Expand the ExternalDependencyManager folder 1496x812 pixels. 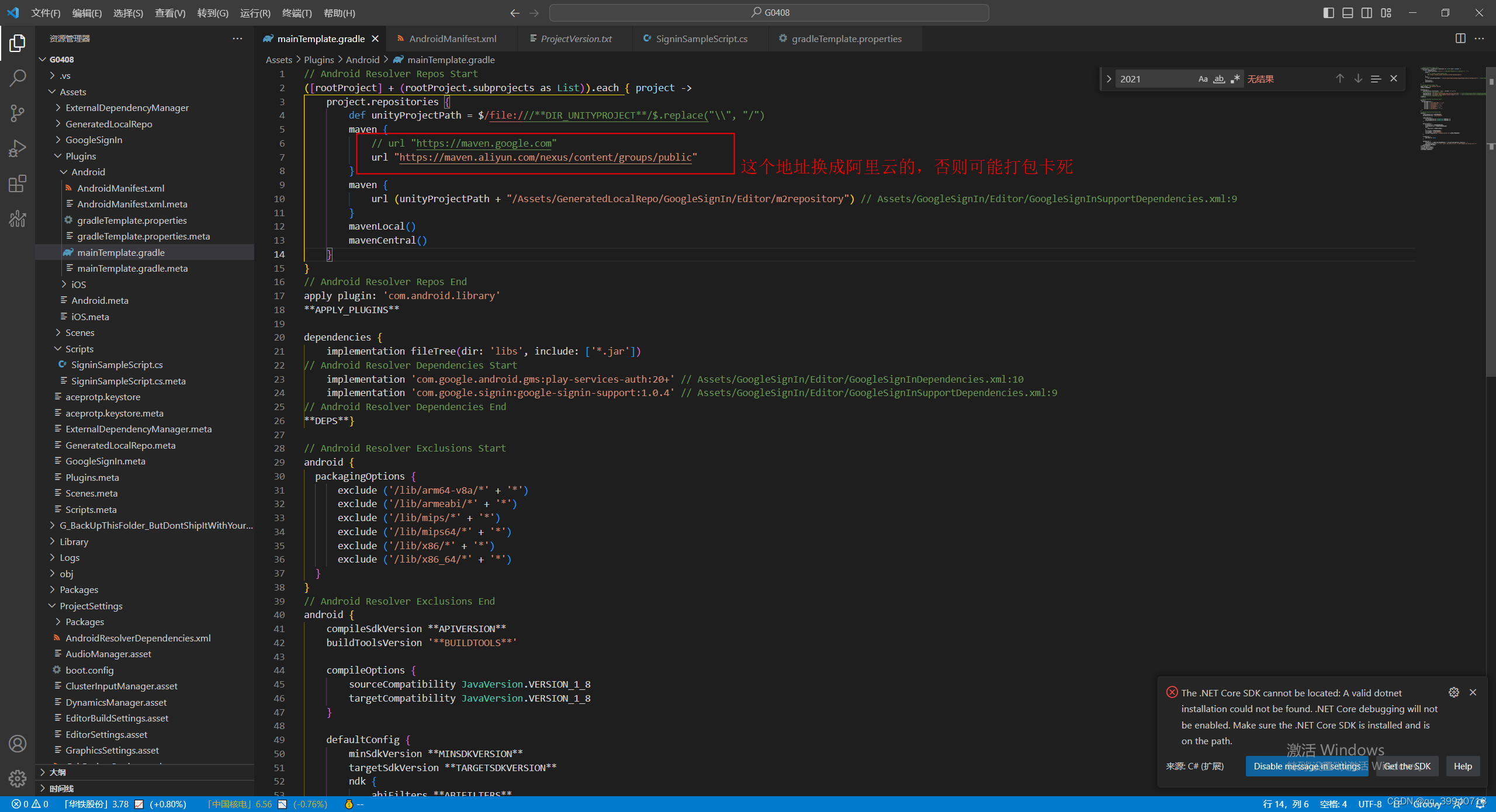click(x=127, y=107)
